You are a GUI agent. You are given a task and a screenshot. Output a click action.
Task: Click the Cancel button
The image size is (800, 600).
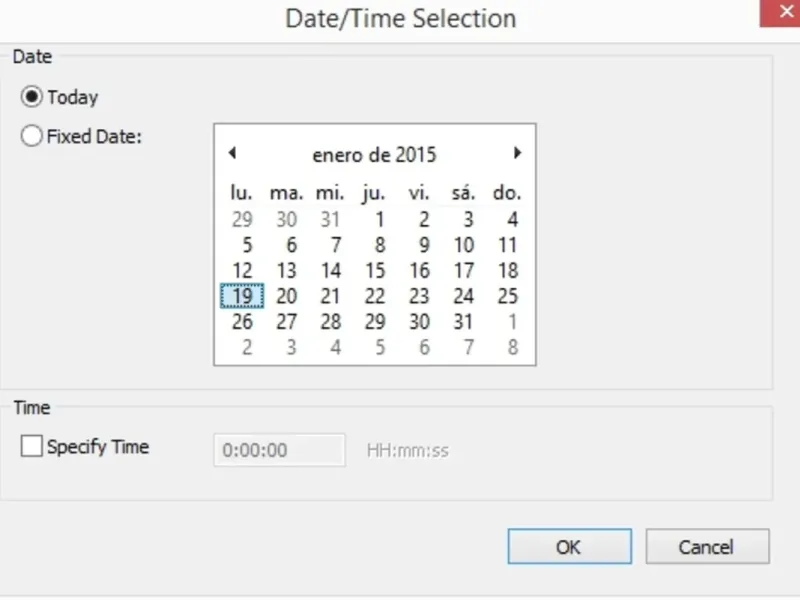click(706, 547)
